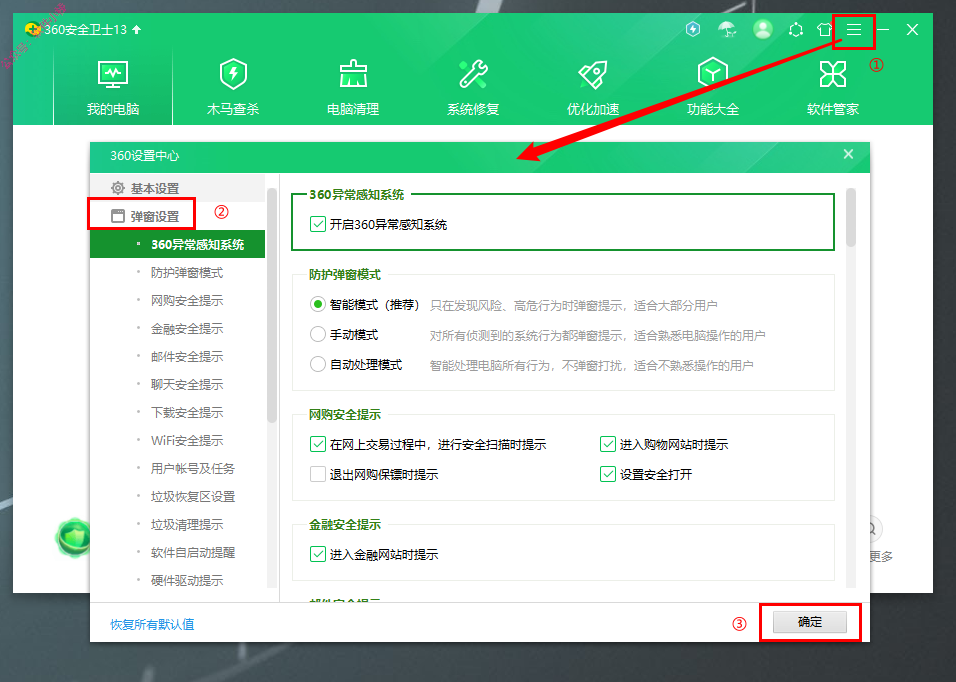
Task: Click the green shield icon in main window
Action: [73, 538]
